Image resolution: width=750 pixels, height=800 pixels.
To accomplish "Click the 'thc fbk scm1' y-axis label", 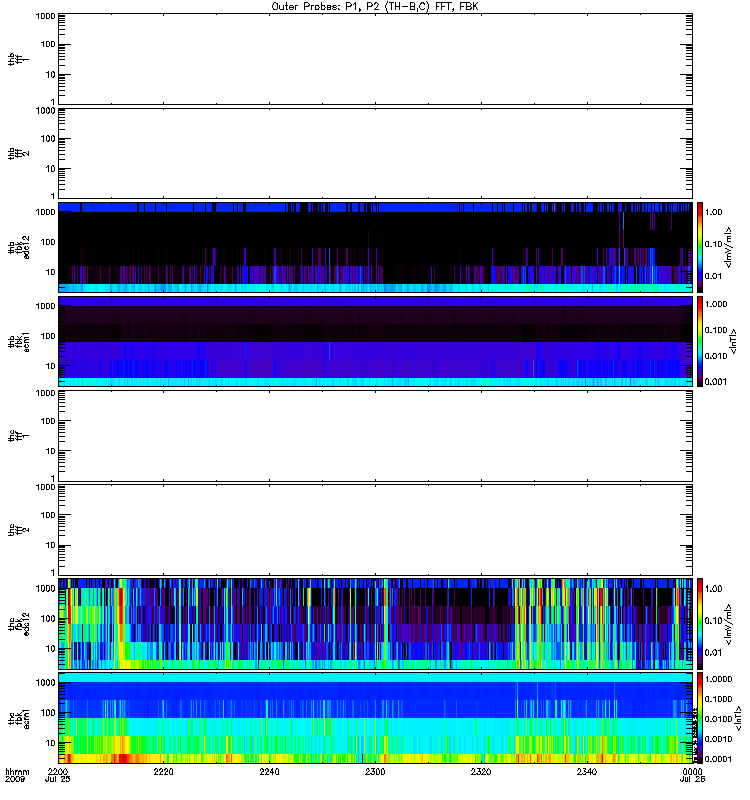I will [x=19, y=718].
